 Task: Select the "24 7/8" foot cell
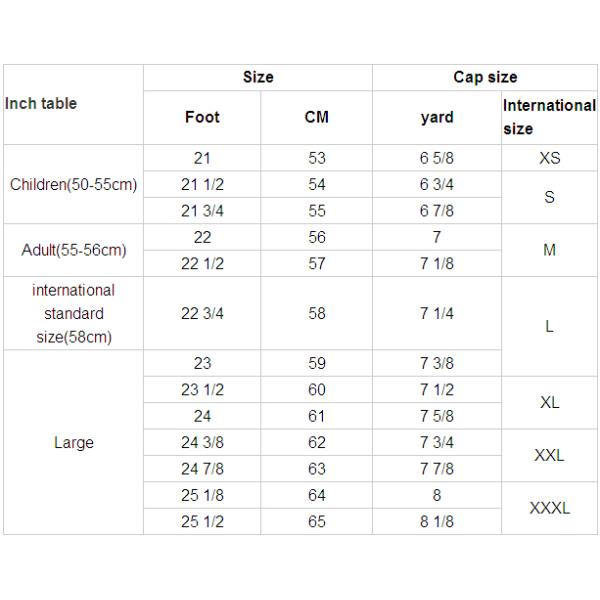(x=202, y=468)
